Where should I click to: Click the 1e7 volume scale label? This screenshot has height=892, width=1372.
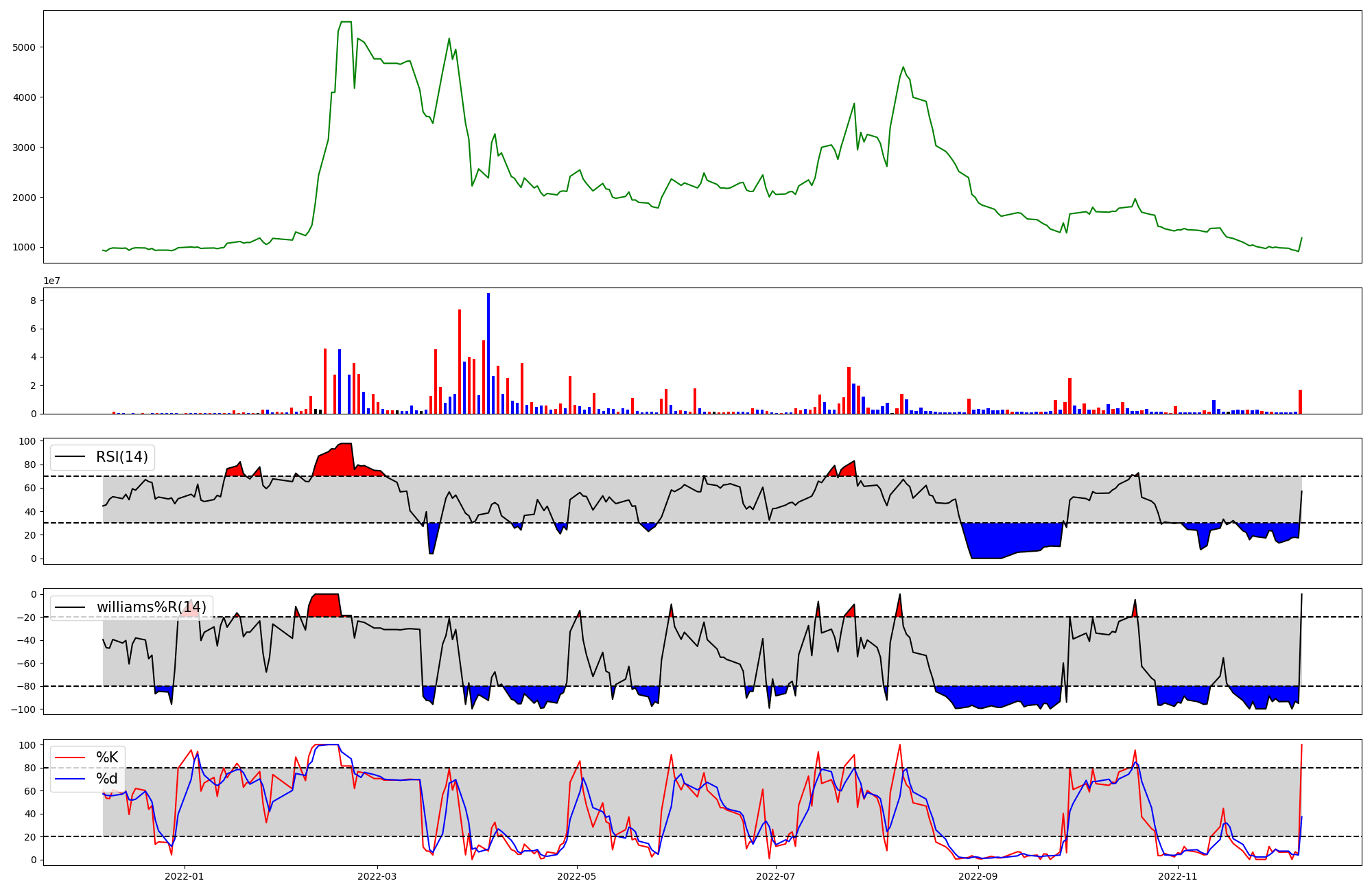(51, 281)
